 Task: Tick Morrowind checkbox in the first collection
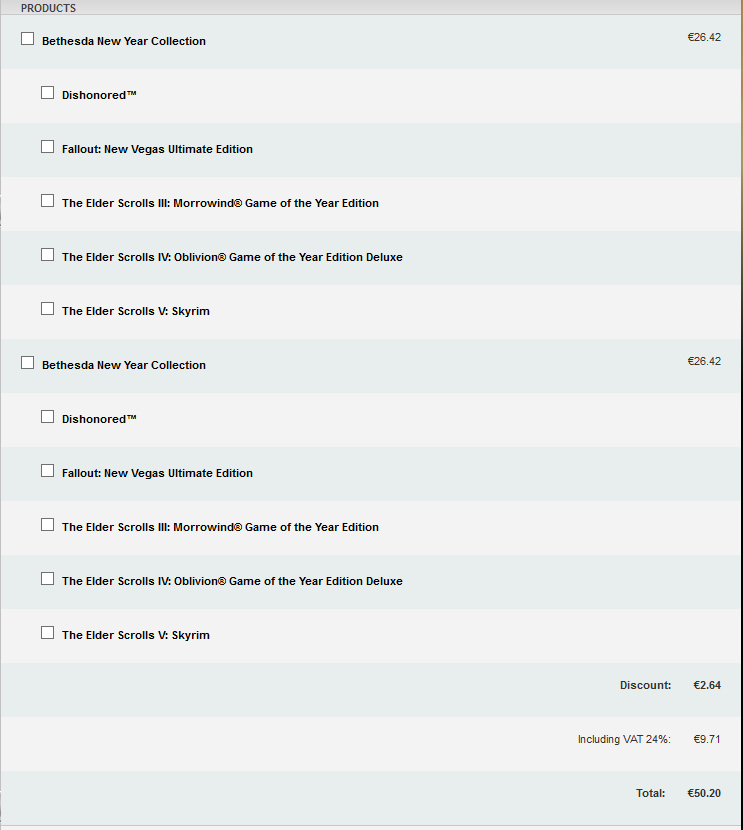coord(48,201)
